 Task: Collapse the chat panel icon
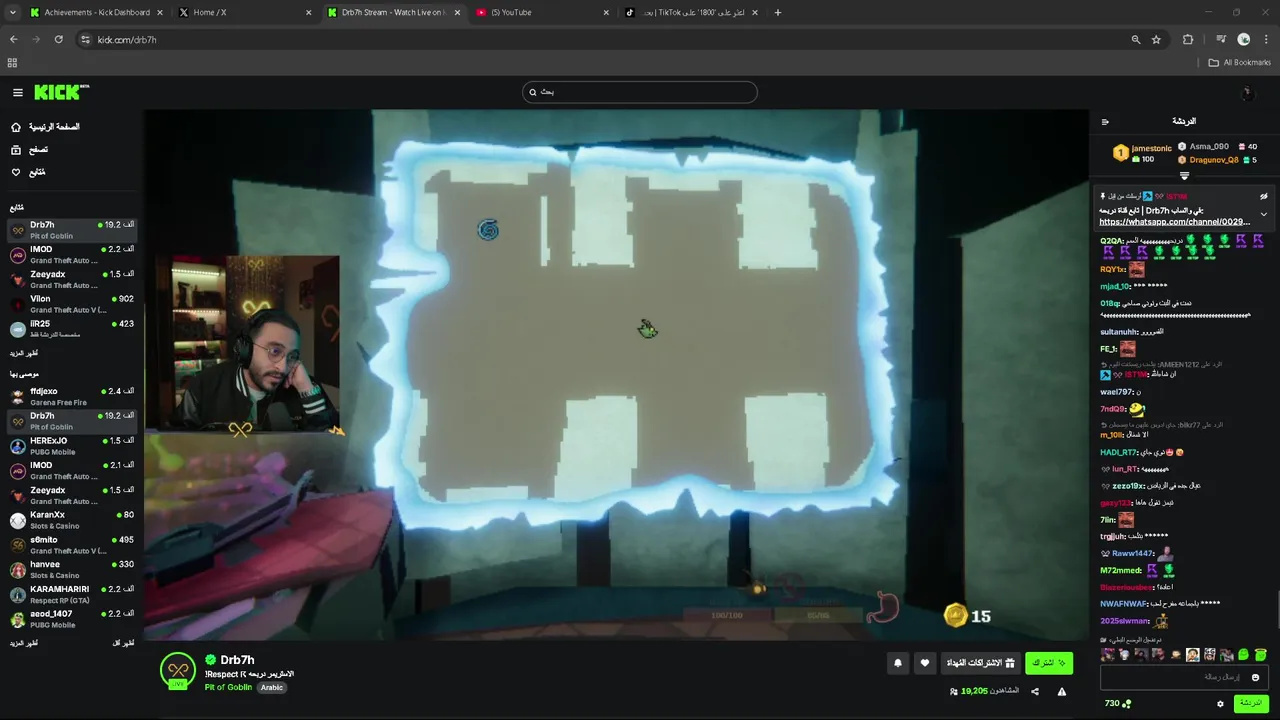[x=1105, y=122]
